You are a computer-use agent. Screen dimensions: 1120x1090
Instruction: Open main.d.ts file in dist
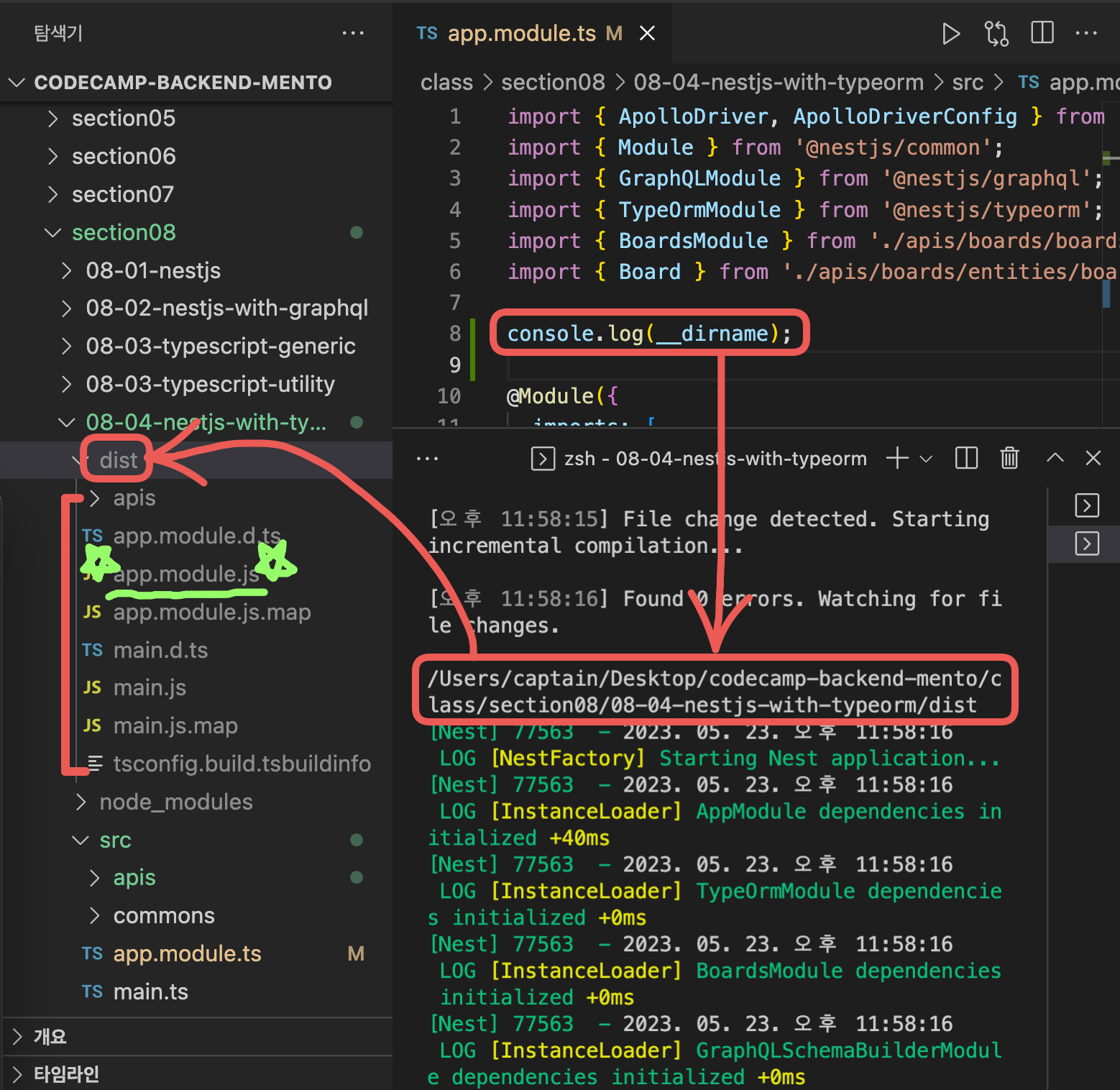click(160, 650)
